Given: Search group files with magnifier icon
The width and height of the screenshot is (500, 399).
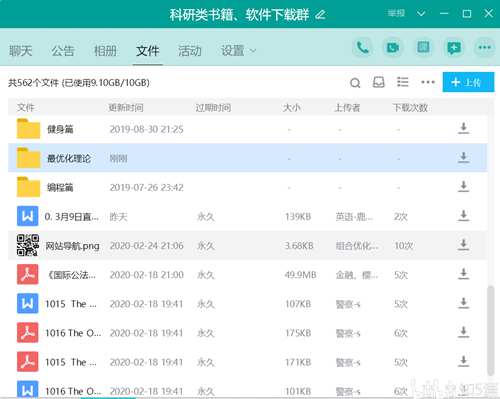Looking at the screenshot, I should [x=355, y=82].
